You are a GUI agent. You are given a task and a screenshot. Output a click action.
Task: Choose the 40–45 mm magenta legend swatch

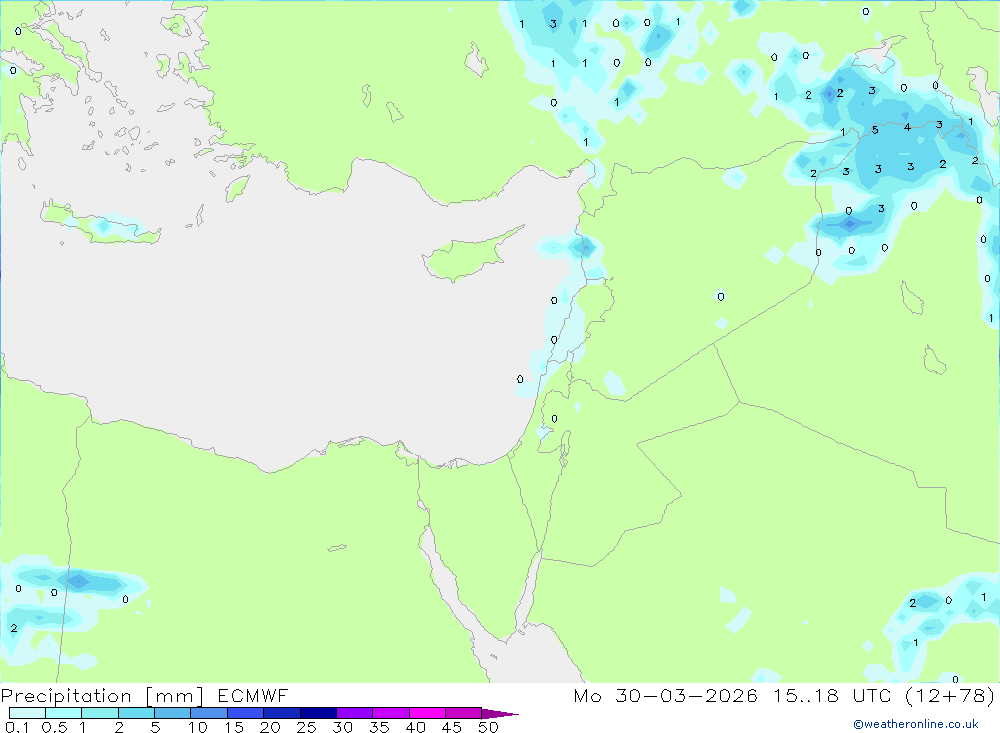[x=427, y=713]
